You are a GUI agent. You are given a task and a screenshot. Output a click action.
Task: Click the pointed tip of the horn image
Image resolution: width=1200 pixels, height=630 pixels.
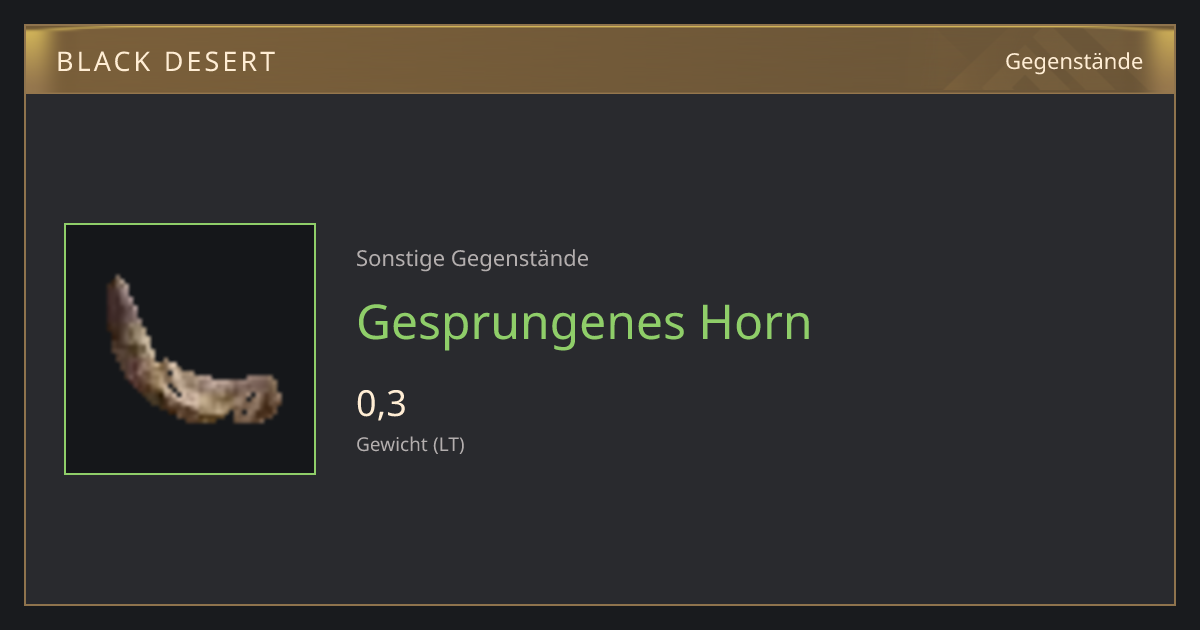click(119, 282)
